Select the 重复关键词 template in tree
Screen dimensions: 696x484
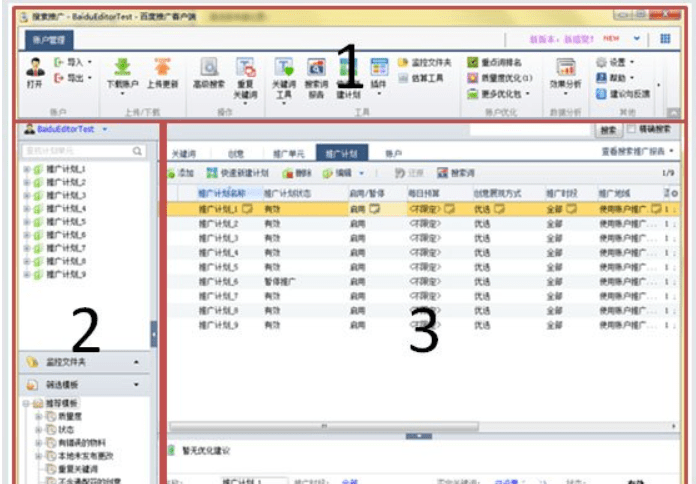click(78, 468)
